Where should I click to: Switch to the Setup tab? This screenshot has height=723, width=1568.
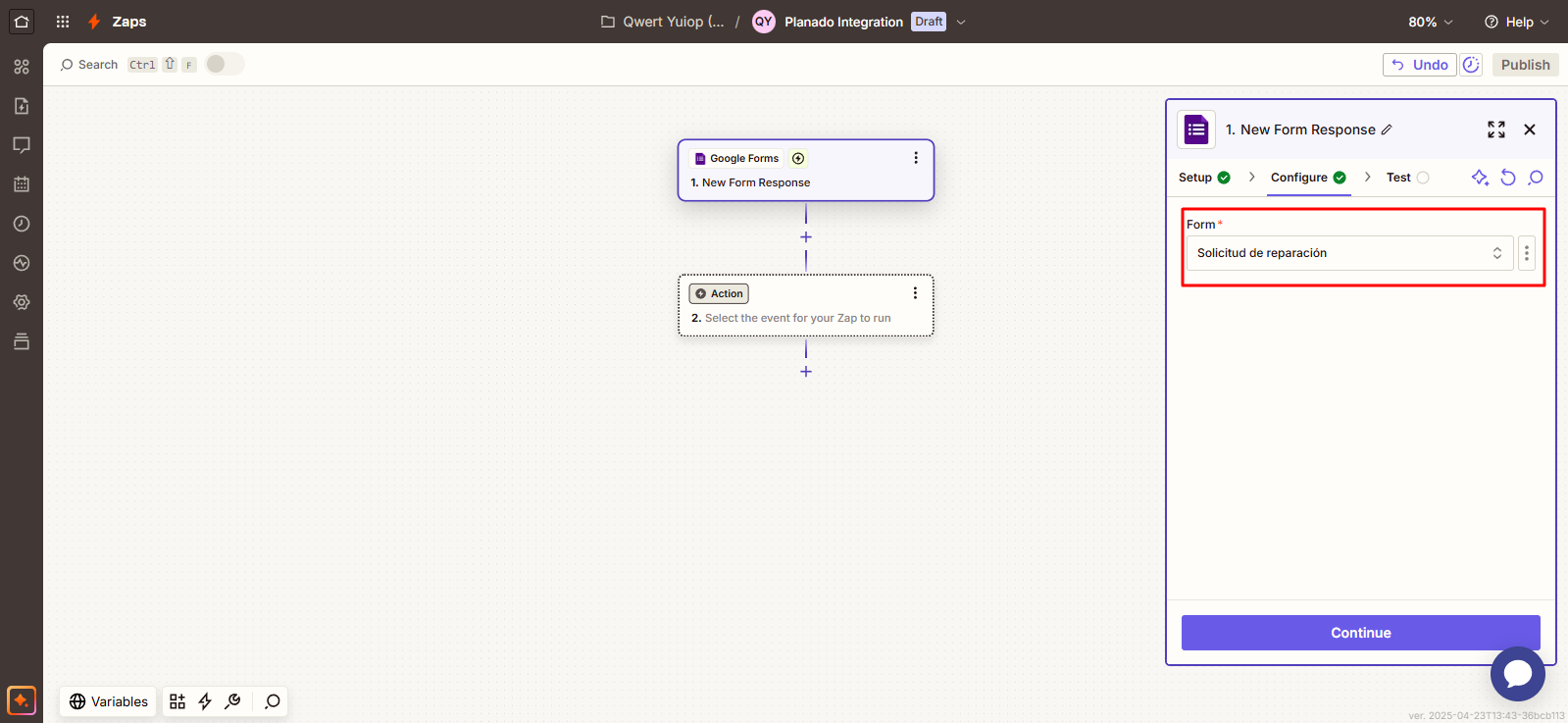(x=1204, y=178)
